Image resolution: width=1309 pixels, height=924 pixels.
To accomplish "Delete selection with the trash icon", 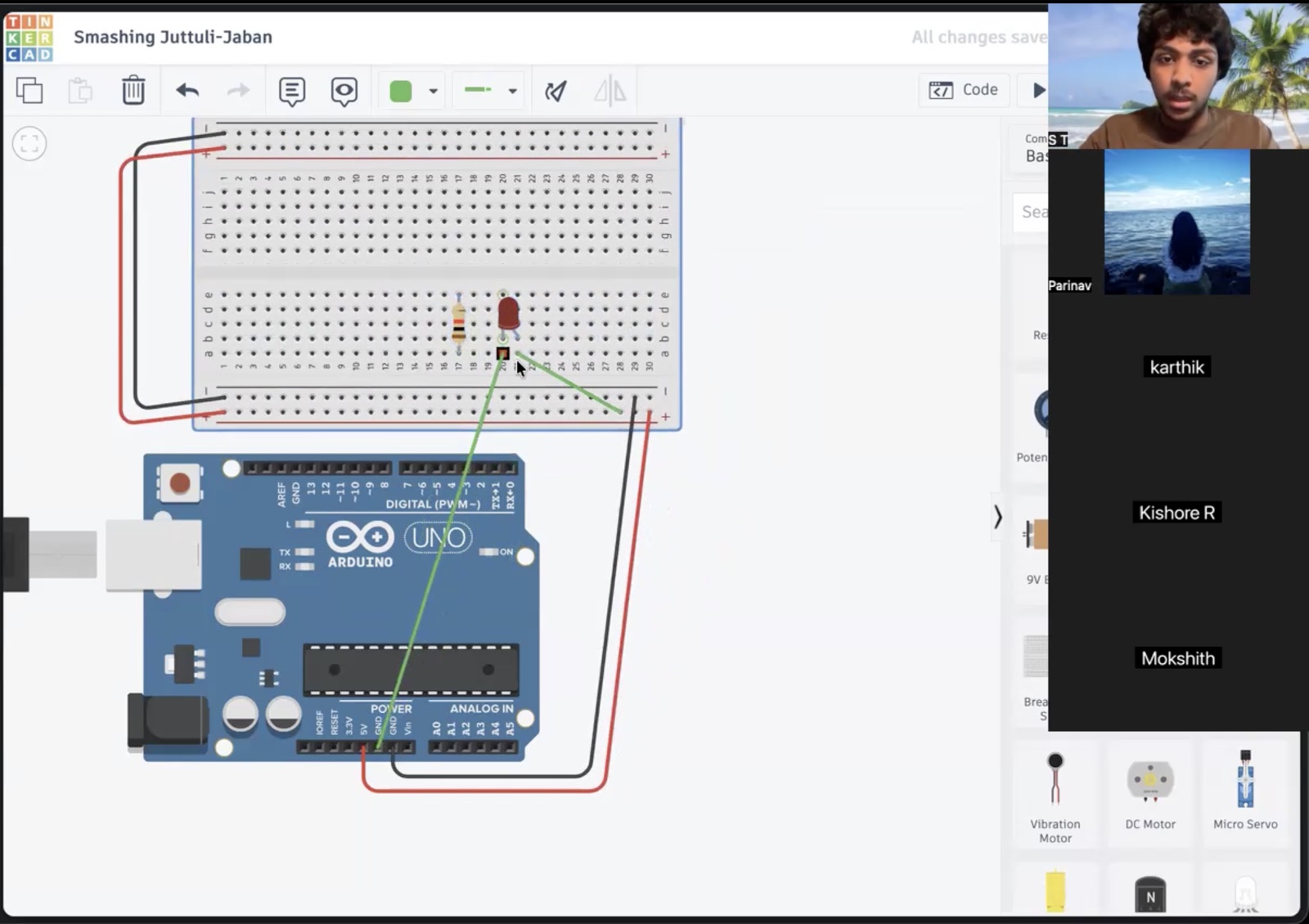I will tap(133, 90).
